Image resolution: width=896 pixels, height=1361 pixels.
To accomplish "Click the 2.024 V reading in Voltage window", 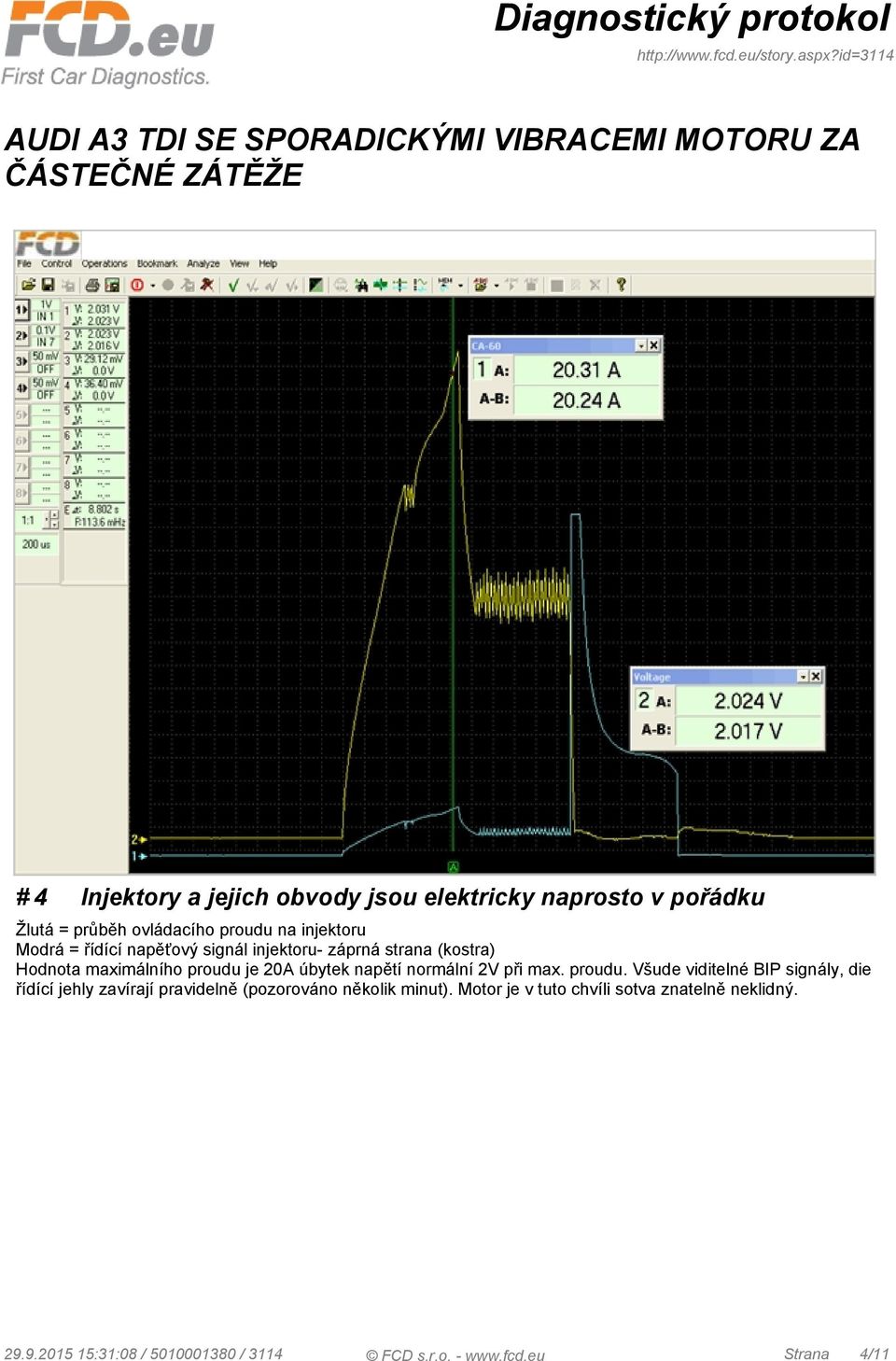I will click(x=749, y=701).
